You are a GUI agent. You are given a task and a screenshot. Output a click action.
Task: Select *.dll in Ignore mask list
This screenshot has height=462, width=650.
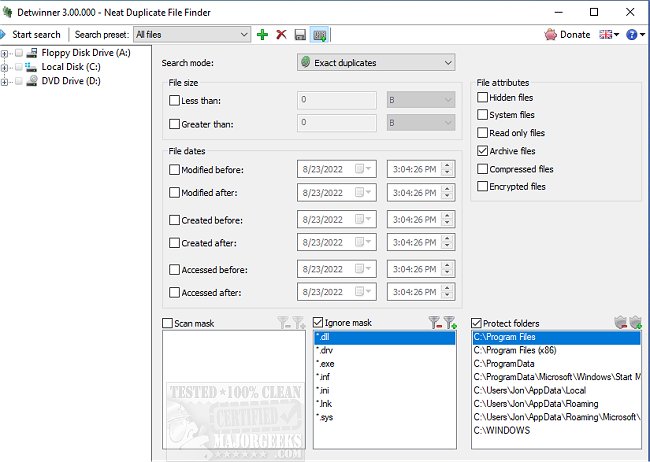coord(384,337)
